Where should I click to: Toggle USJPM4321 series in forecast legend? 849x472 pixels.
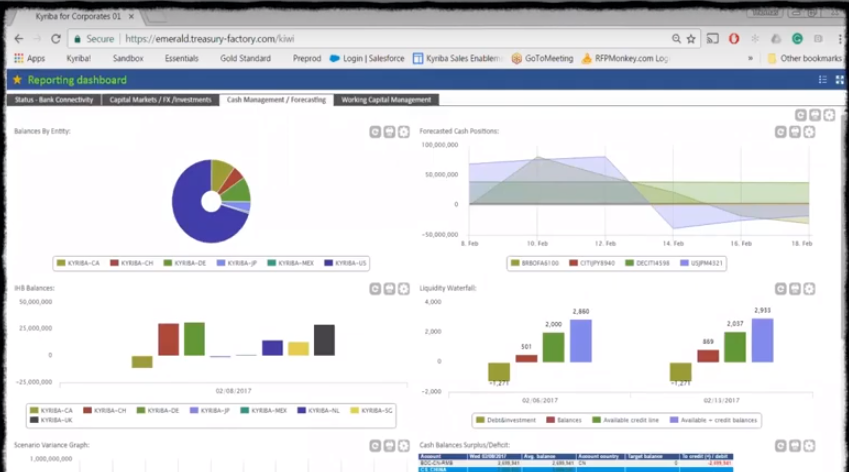701,263
